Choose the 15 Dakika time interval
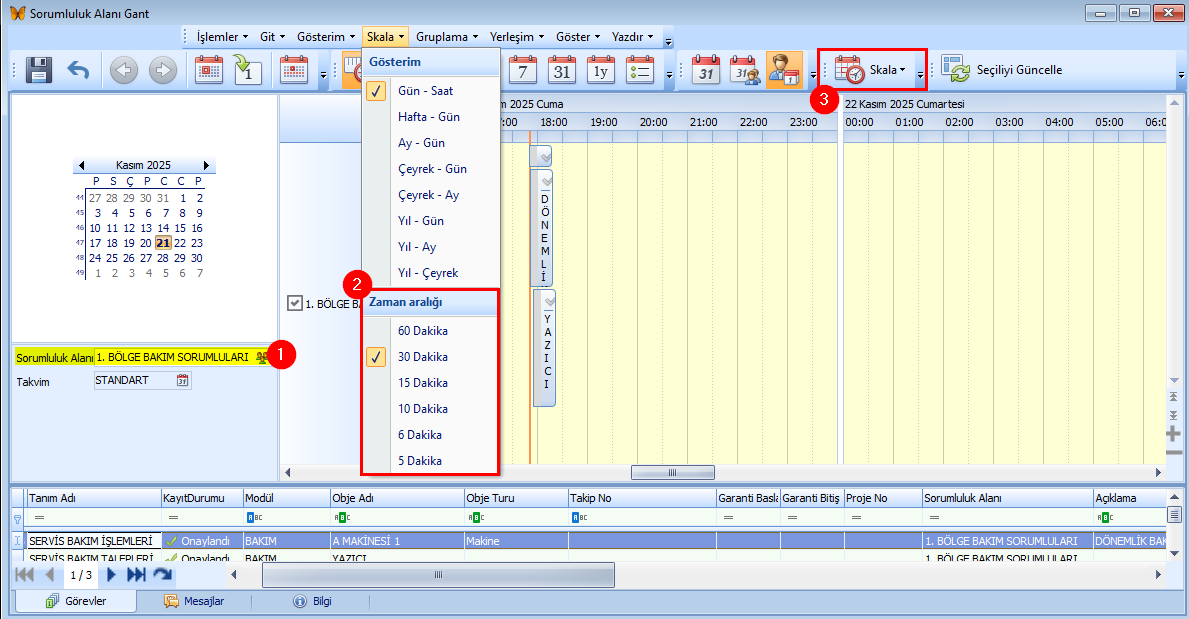 click(422, 383)
